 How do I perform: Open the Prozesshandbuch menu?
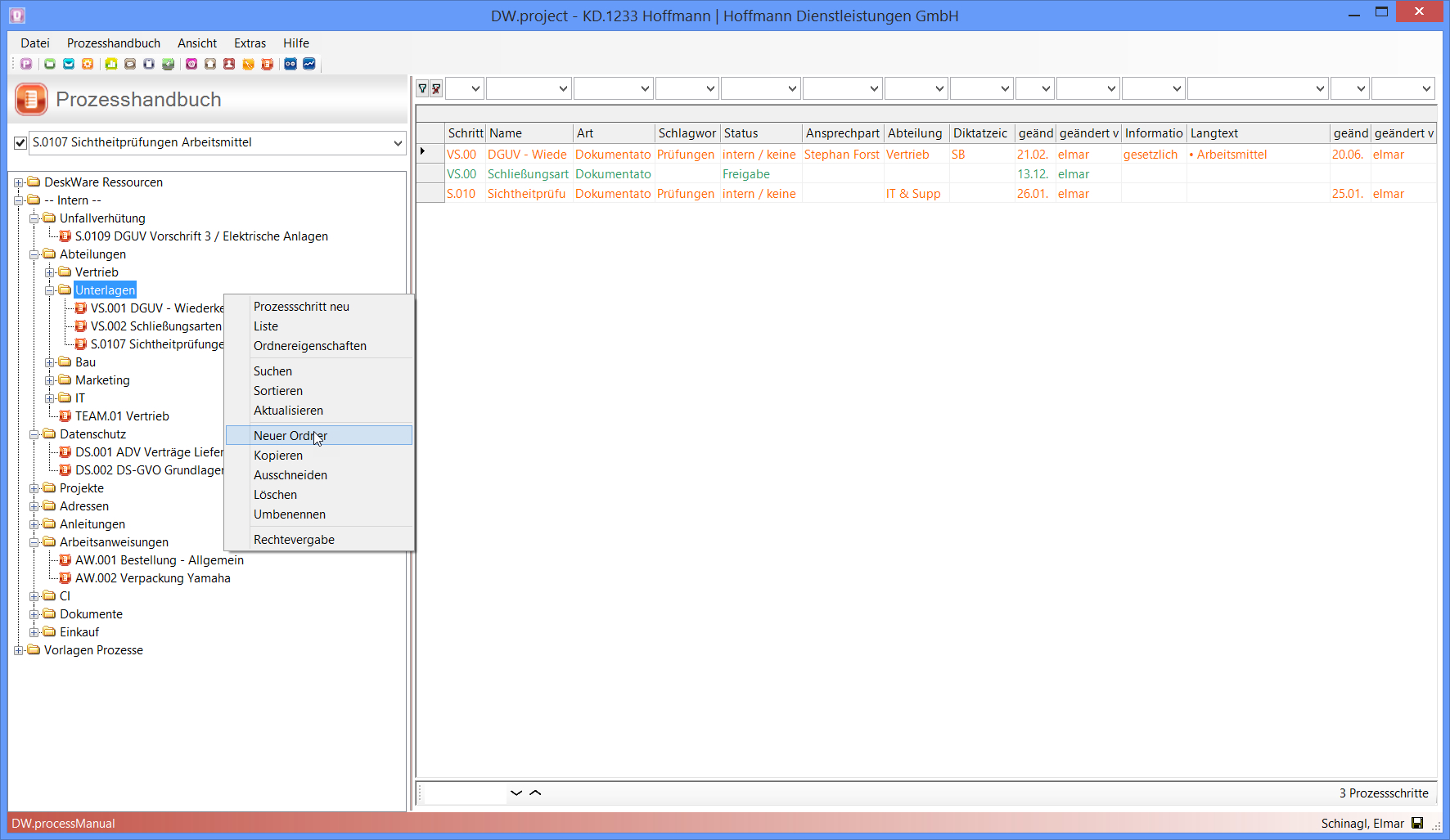(114, 43)
